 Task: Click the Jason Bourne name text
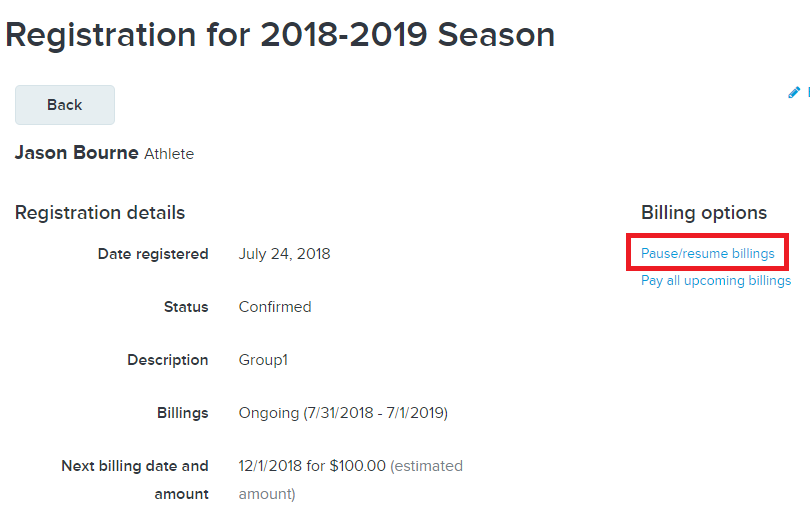pyautogui.click(x=76, y=153)
